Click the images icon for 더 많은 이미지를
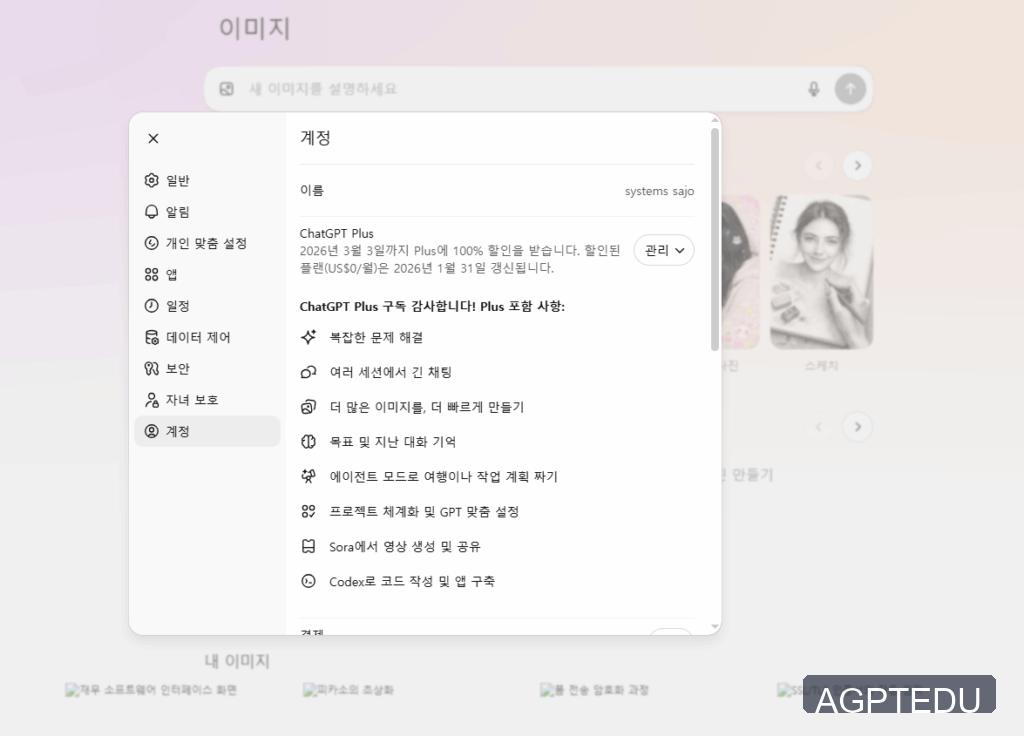 pyautogui.click(x=308, y=407)
